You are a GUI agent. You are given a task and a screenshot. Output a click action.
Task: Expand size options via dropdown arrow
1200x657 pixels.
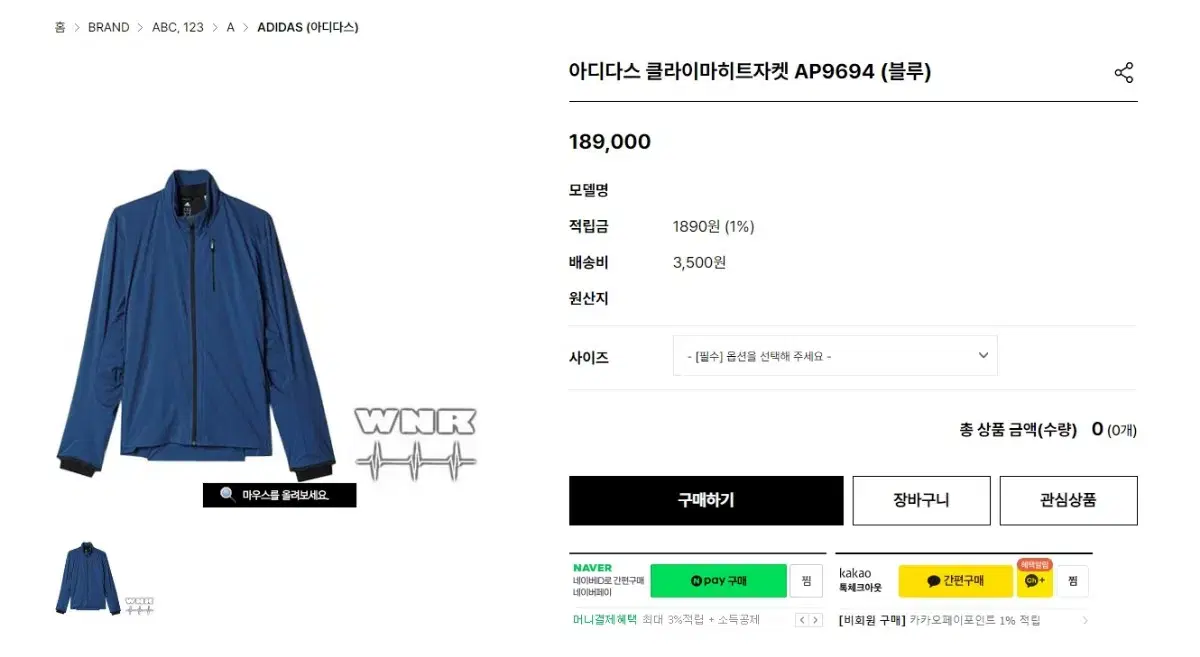pos(983,356)
